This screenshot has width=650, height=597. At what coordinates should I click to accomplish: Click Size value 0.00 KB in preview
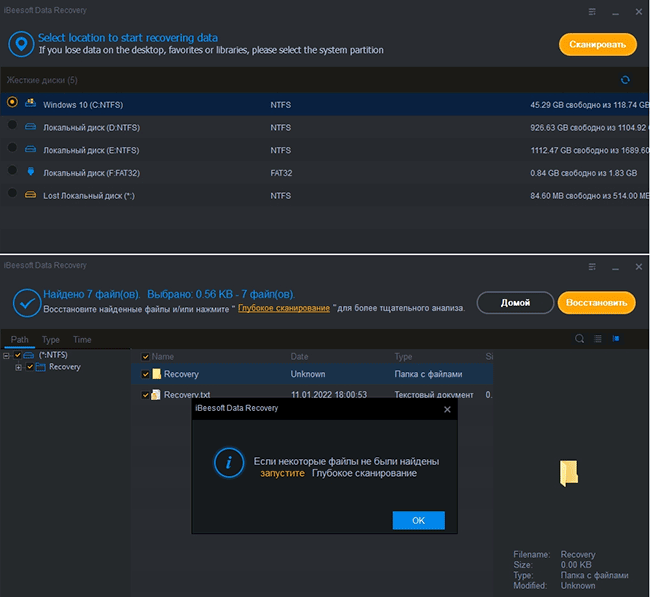(576, 565)
